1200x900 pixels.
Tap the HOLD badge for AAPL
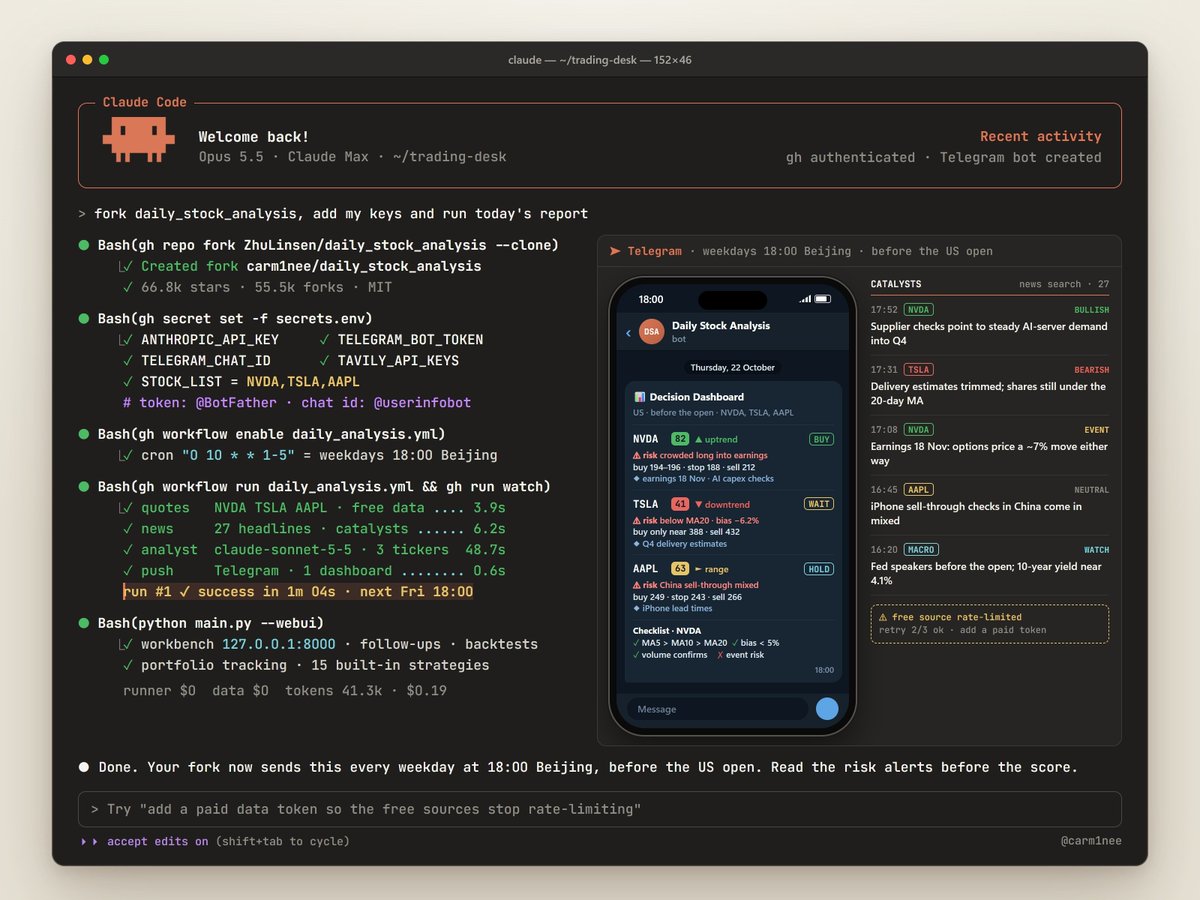click(820, 569)
